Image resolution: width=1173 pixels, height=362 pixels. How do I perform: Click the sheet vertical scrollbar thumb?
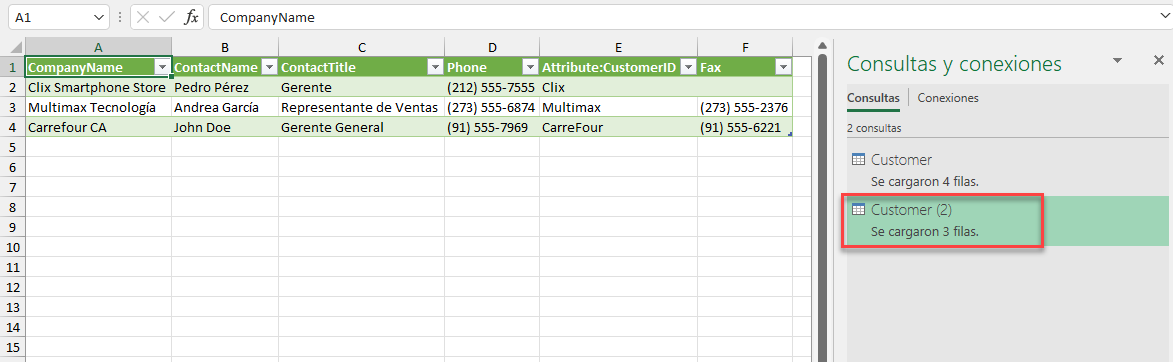(x=821, y=209)
